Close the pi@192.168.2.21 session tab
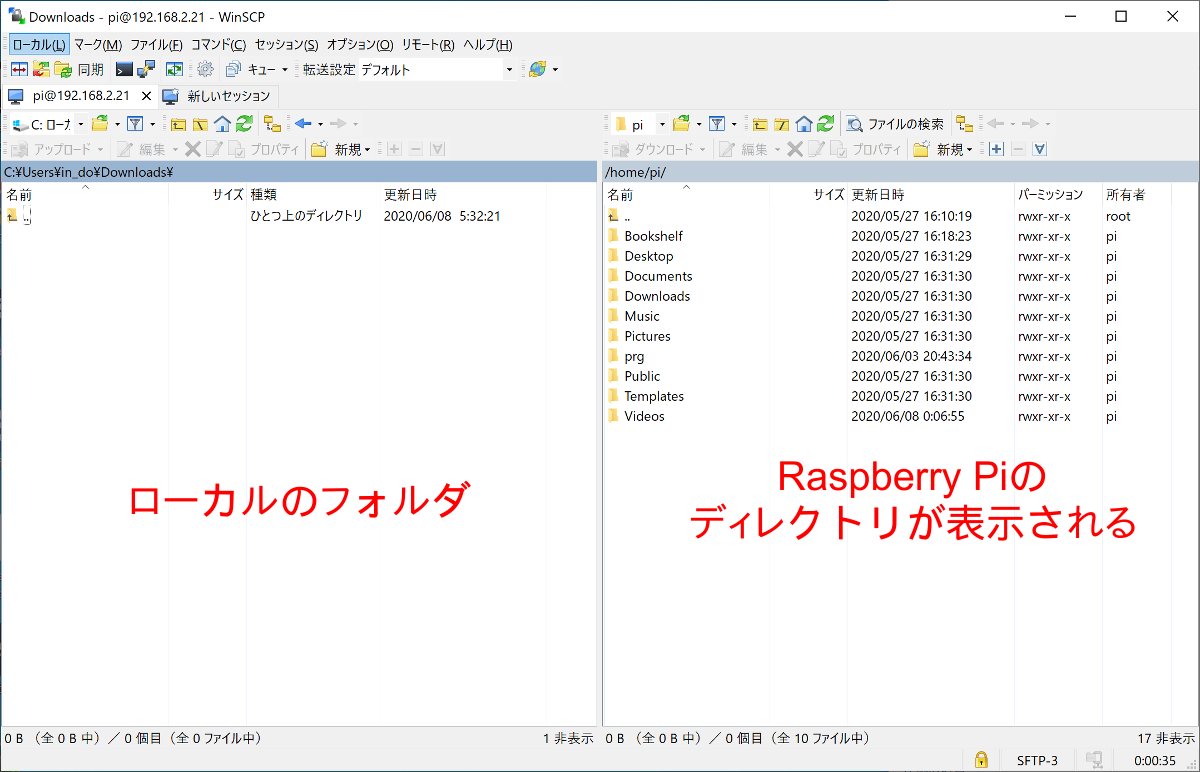Image resolution: width=1200 pixels, height=772 pixels. [146, 97]
